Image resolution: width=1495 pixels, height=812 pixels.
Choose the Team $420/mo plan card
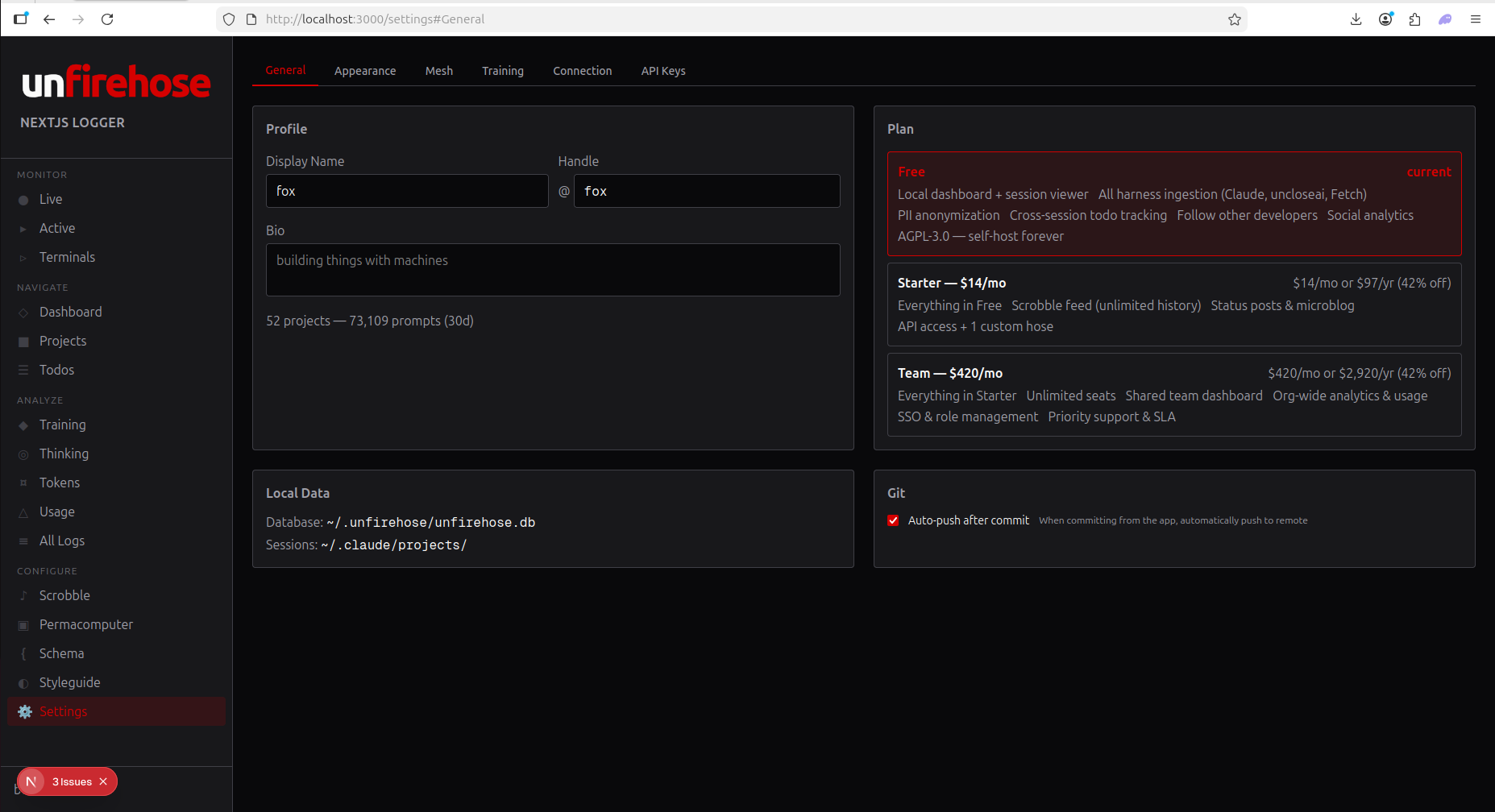1173,395
